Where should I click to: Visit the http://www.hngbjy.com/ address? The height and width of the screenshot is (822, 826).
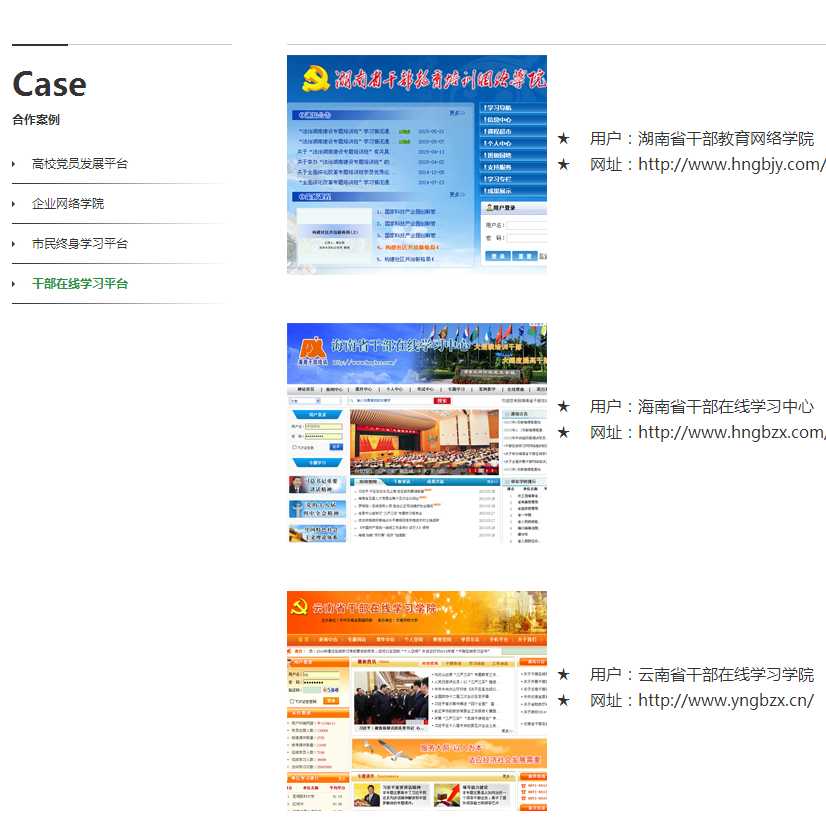pos(732,164)
